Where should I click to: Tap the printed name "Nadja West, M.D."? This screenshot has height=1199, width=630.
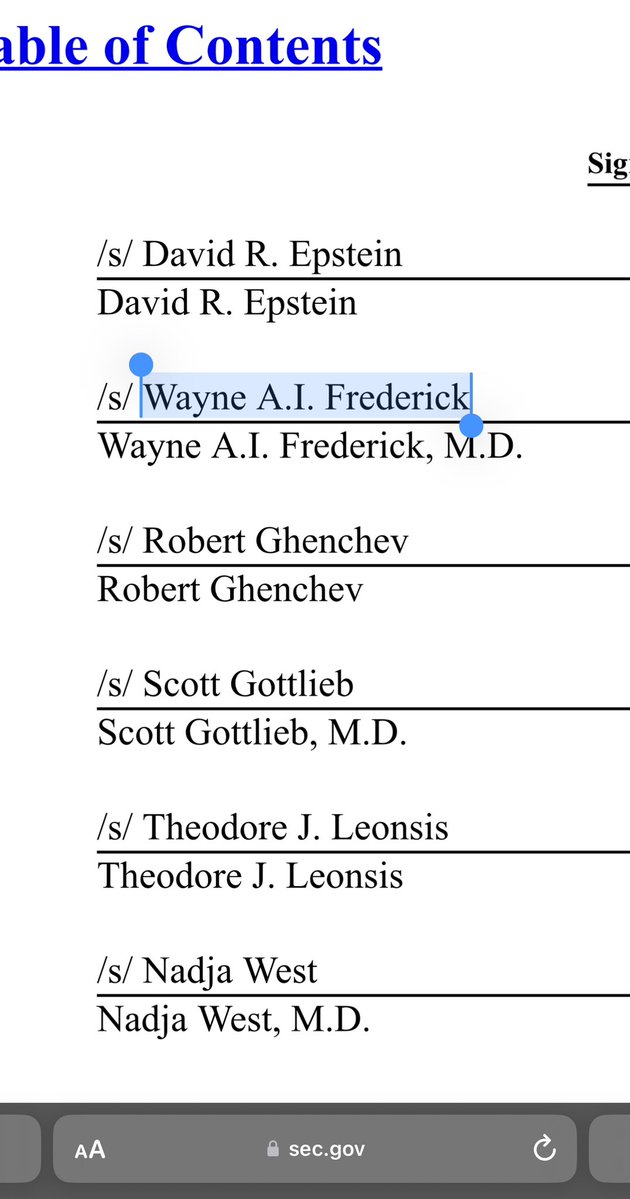[234, 1020]
